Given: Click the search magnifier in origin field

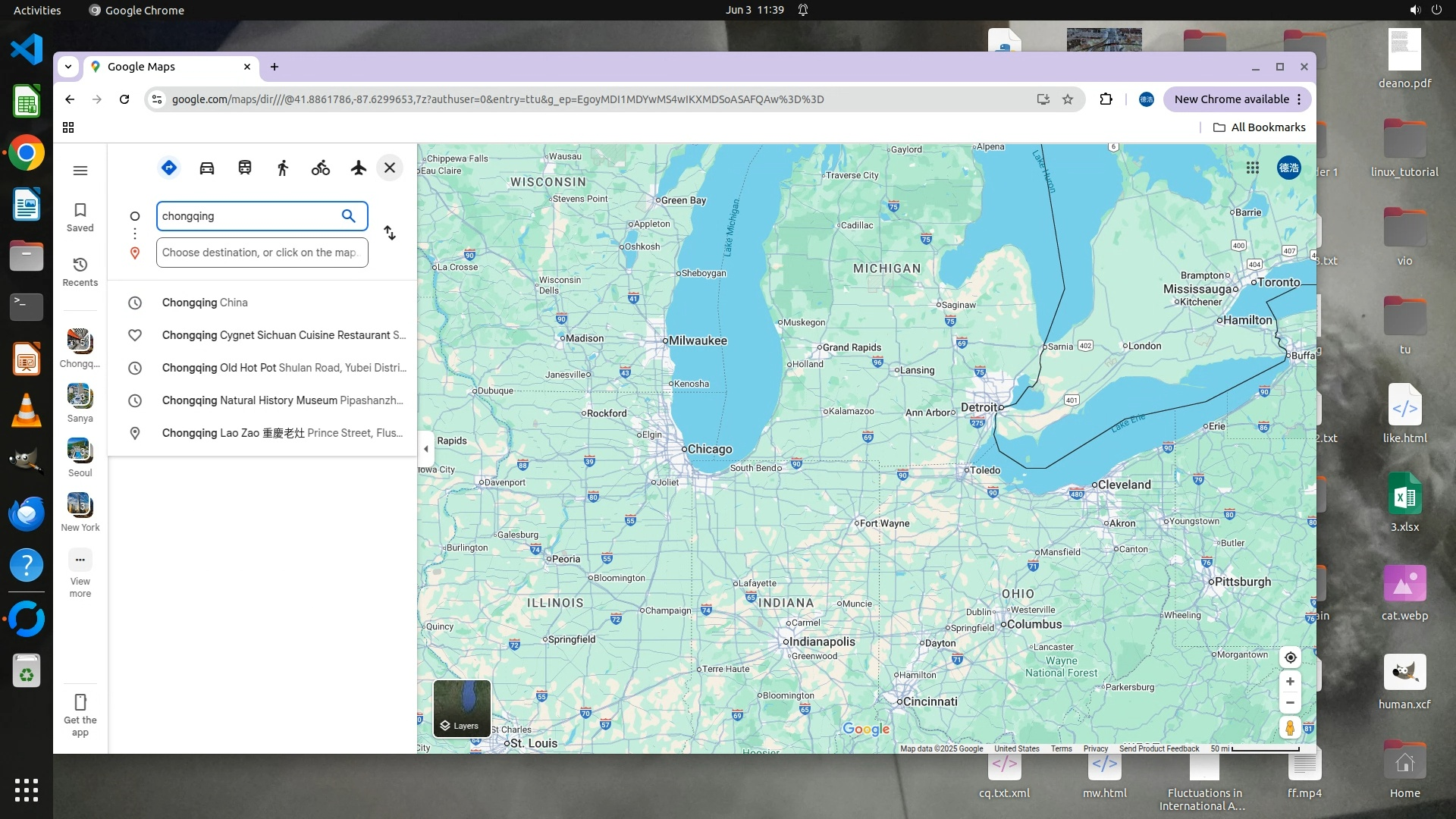Looking at the screenshot, I should click(x=348, y=216).
